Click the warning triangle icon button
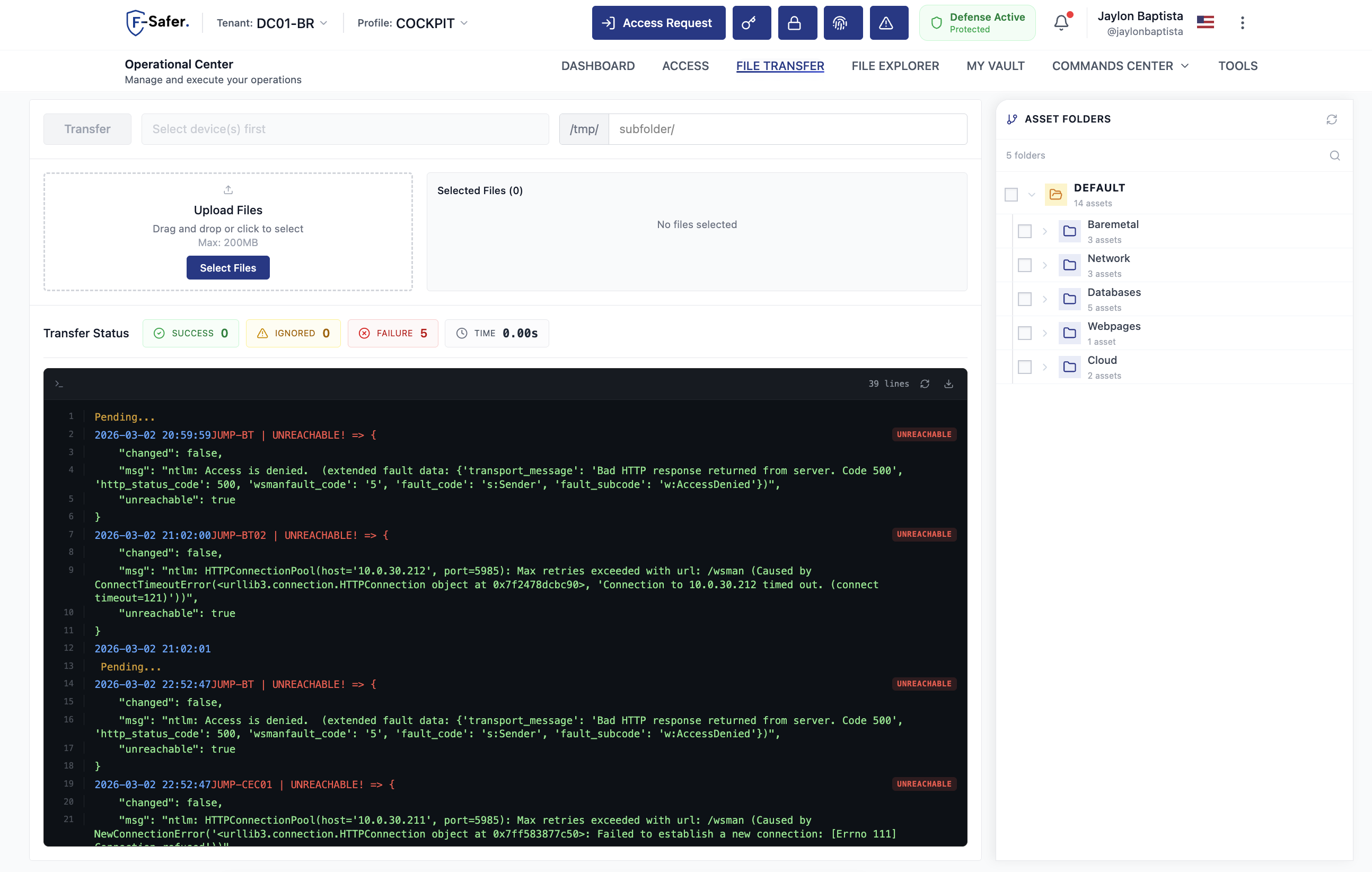1372x872 pixels. pyautogui.click(x=889, y=23)
